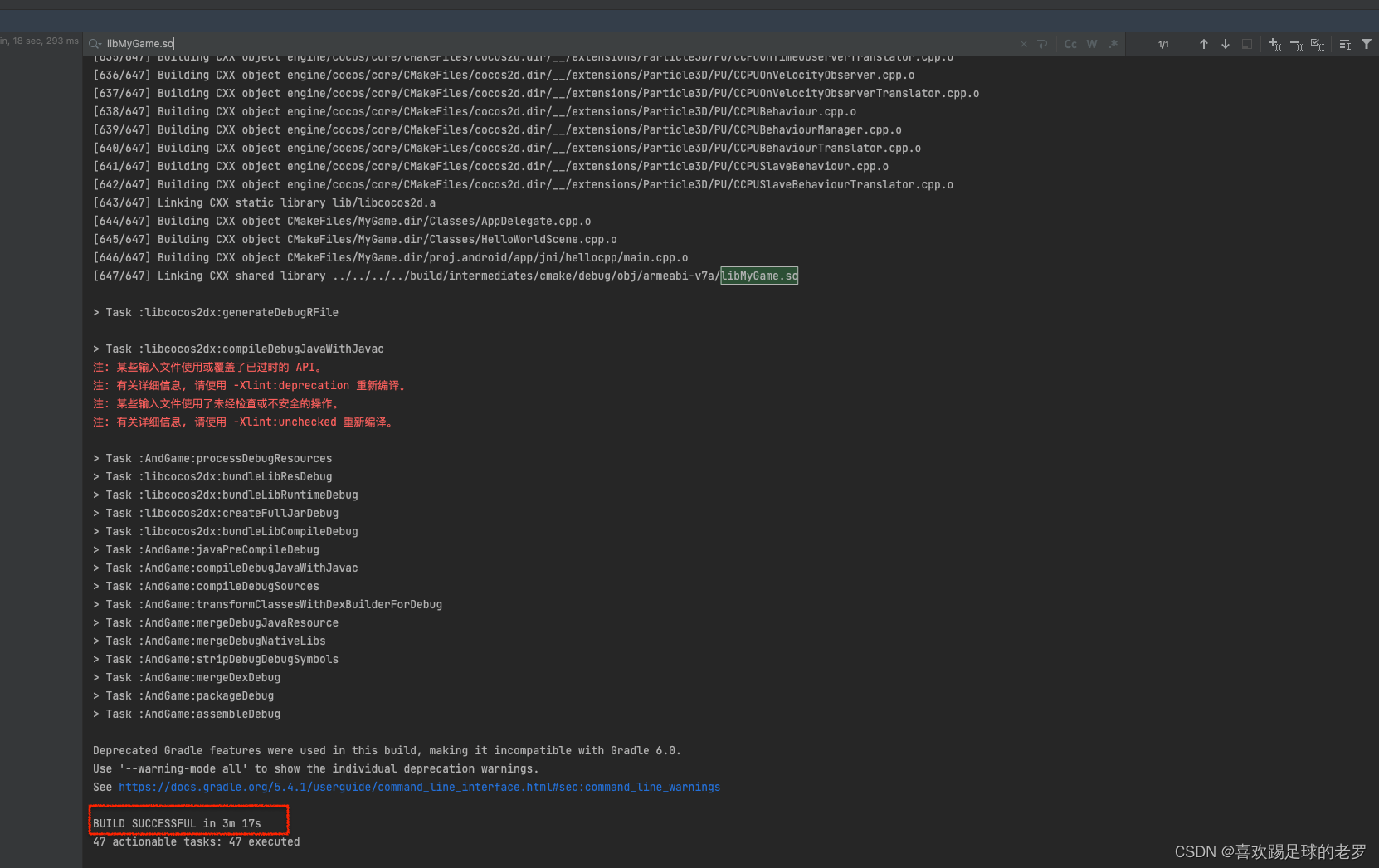This screenshot has width=1379, height=868.
Task: Toggle Regex (.*) search option
Action: point(1113,44)
